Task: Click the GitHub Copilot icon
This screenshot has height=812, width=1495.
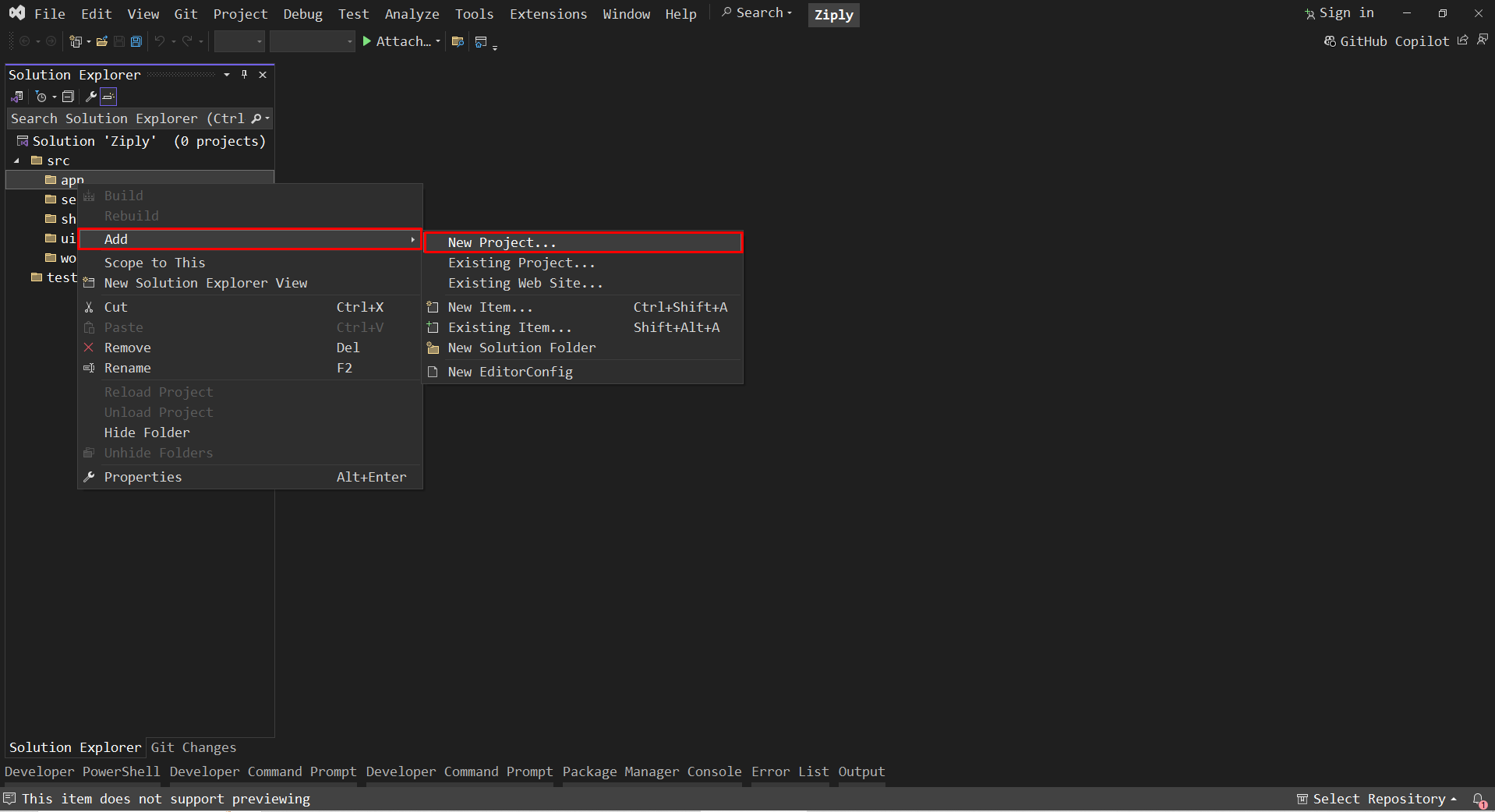Action: (x=1330, y=41)
